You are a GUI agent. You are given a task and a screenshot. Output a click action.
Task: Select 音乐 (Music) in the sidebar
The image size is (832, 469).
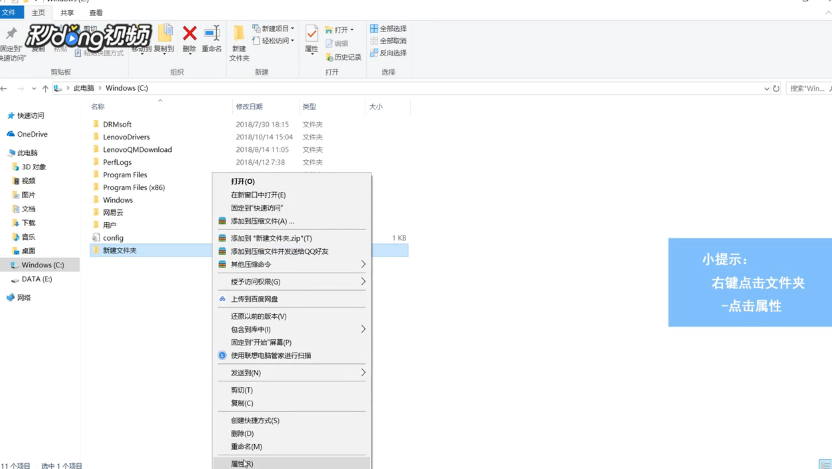point(24,237)
